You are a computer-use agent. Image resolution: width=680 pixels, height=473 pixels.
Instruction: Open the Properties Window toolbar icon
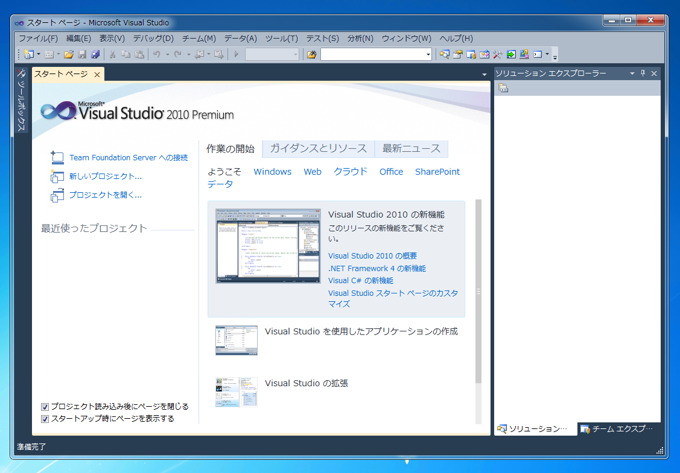click(x=458, y=54)
